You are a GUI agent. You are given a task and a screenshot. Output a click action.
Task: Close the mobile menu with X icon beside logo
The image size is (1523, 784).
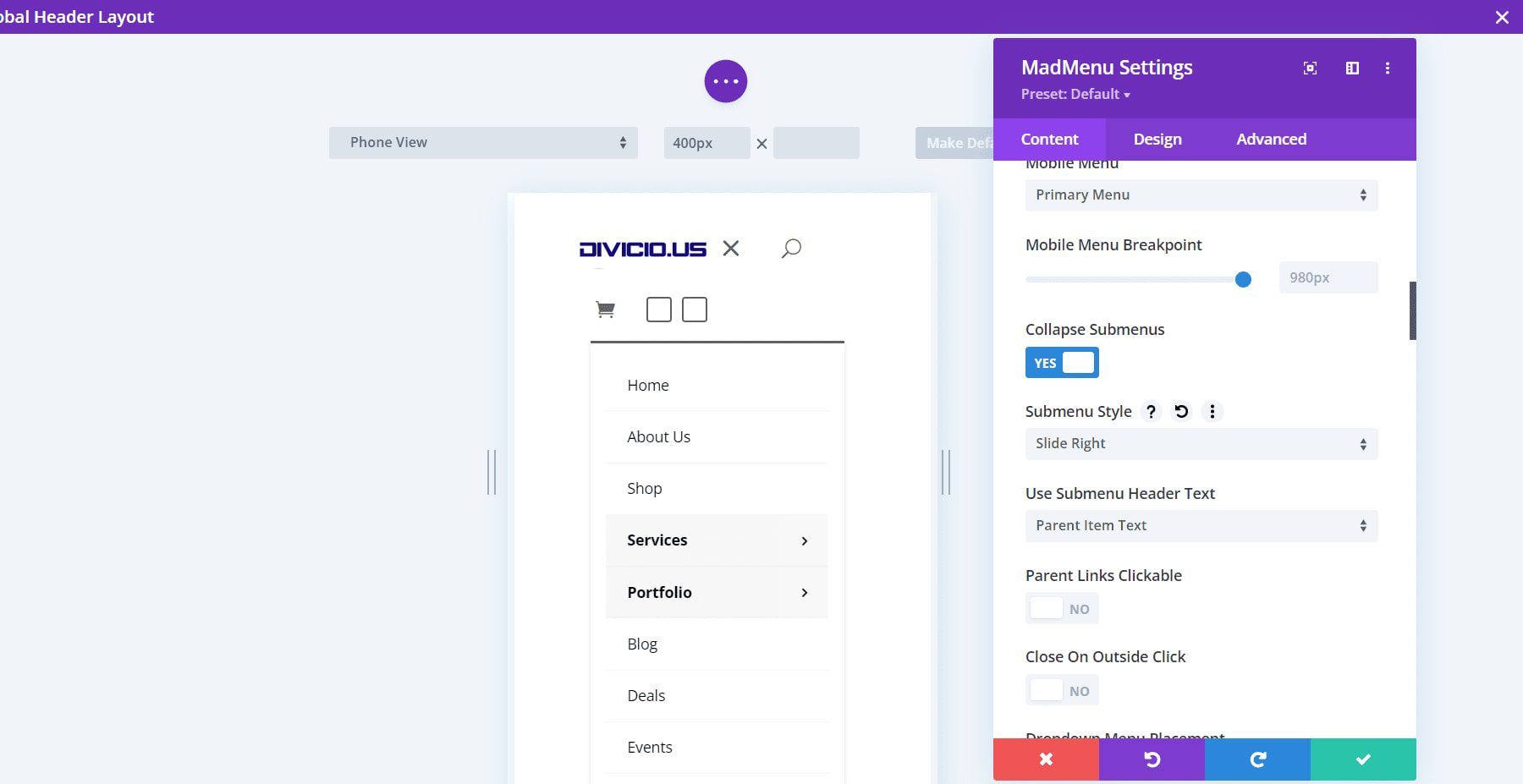[x=731, y=248]
